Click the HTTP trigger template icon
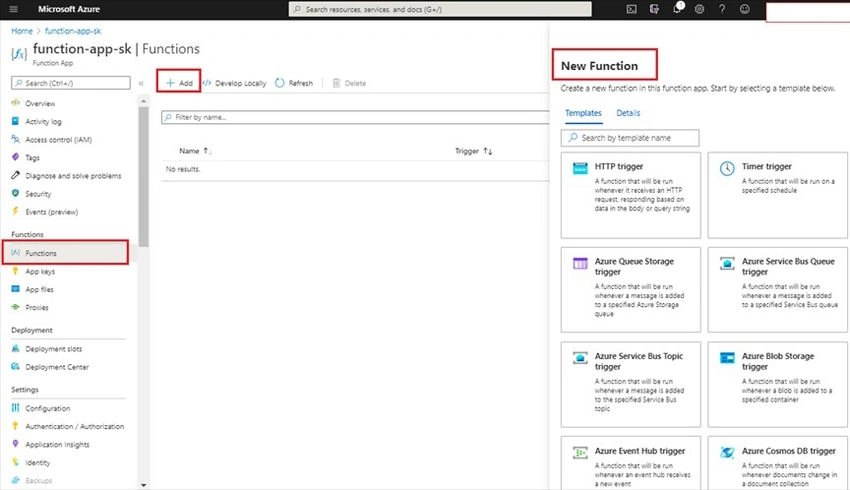The width and height of the screenshot is (850, 490). pyautogui.click(x=580, y=168)
